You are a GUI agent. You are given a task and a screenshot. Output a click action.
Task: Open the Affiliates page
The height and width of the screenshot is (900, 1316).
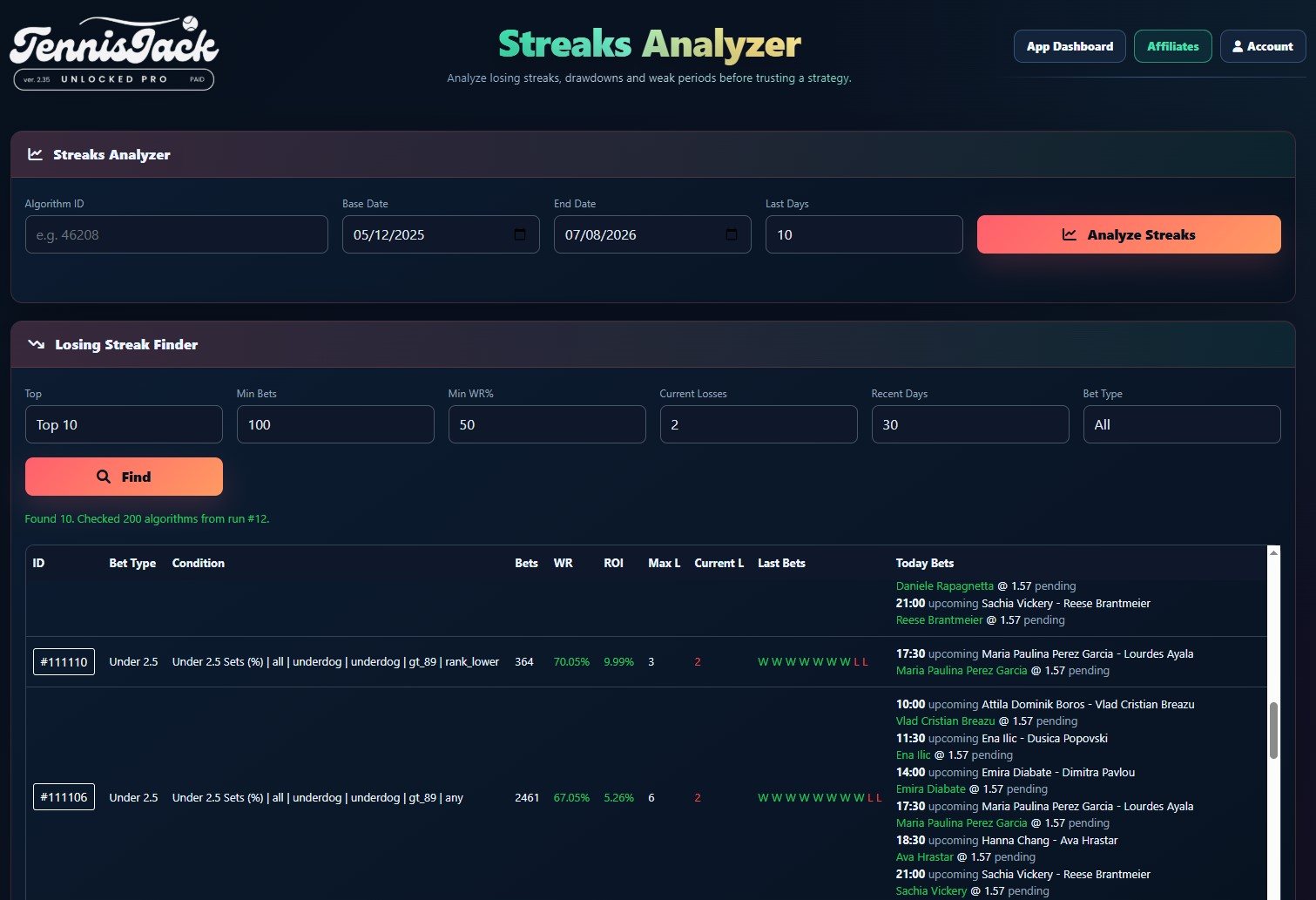pyautogui.click(x=1172, y=46)
